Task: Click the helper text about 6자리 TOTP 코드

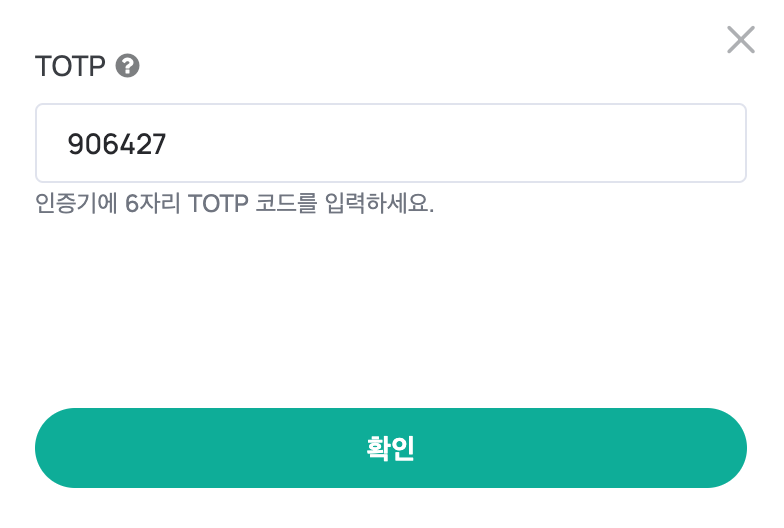Action: pos(234,203)
